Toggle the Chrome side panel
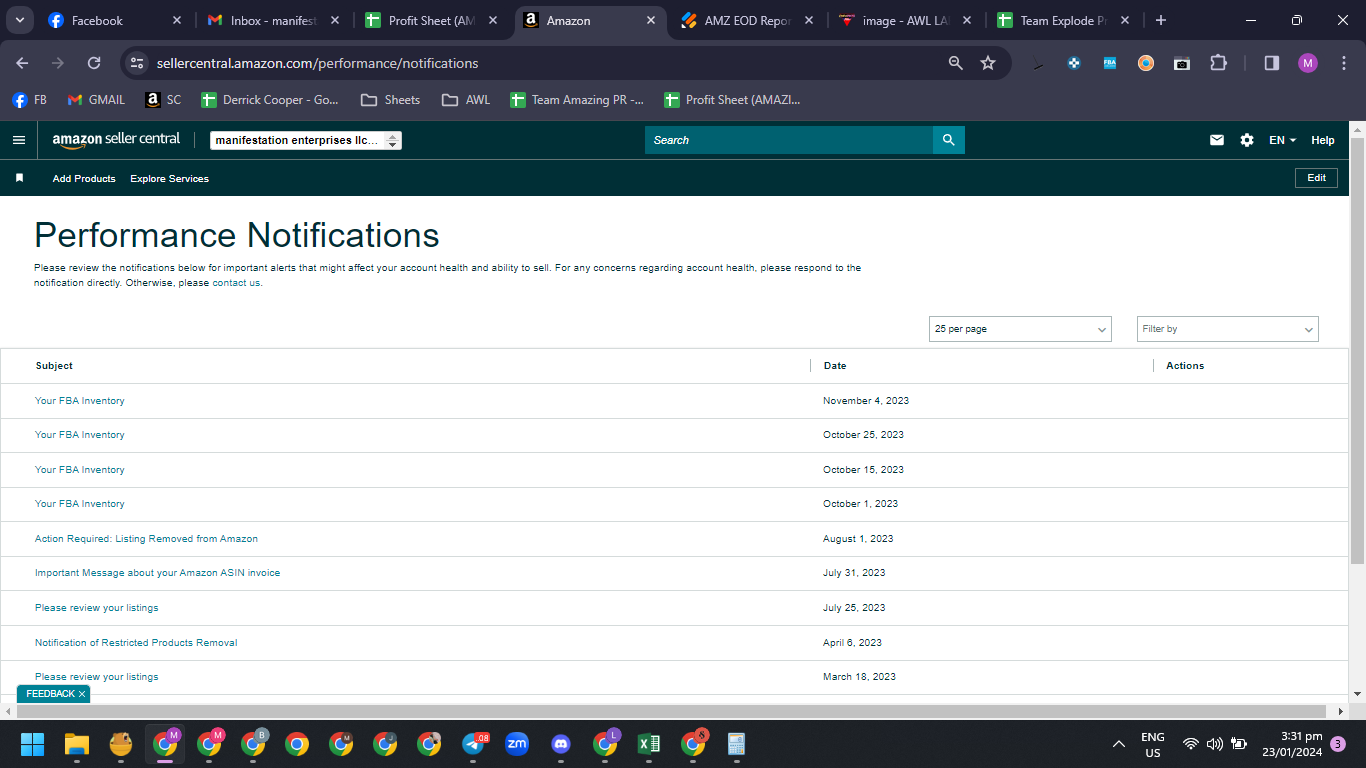Viewport: 1366px width, 768px height. 1272,63
